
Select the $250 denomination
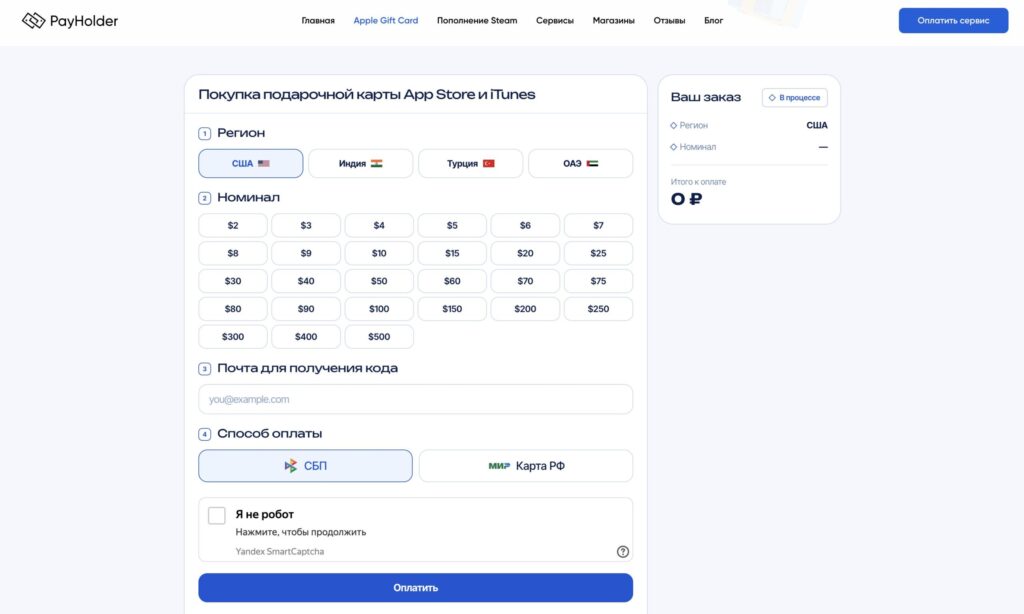pyautogui.click(x=598, y=309)
